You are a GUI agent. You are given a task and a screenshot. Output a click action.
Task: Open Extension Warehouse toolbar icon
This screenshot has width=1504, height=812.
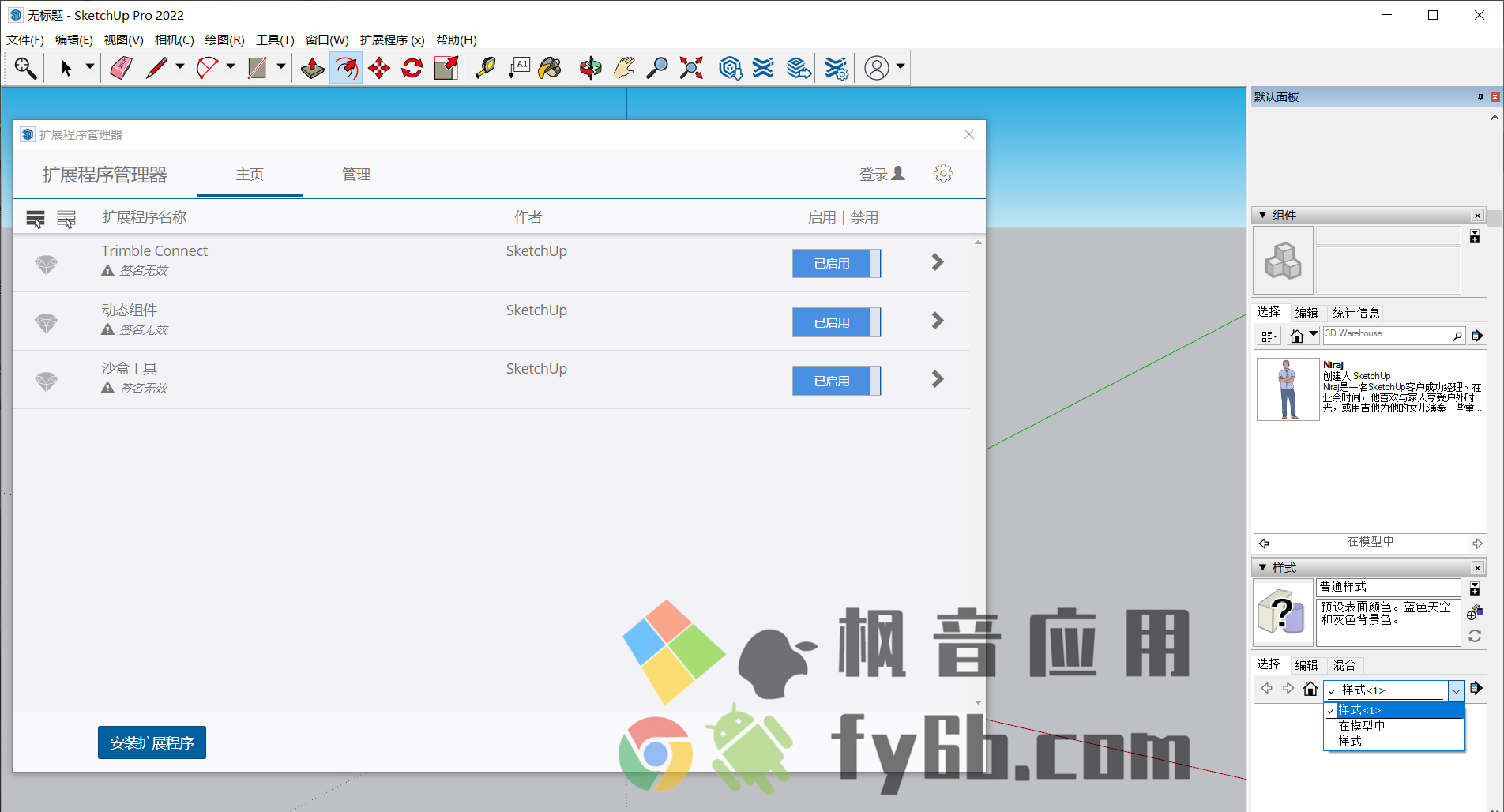763,68
